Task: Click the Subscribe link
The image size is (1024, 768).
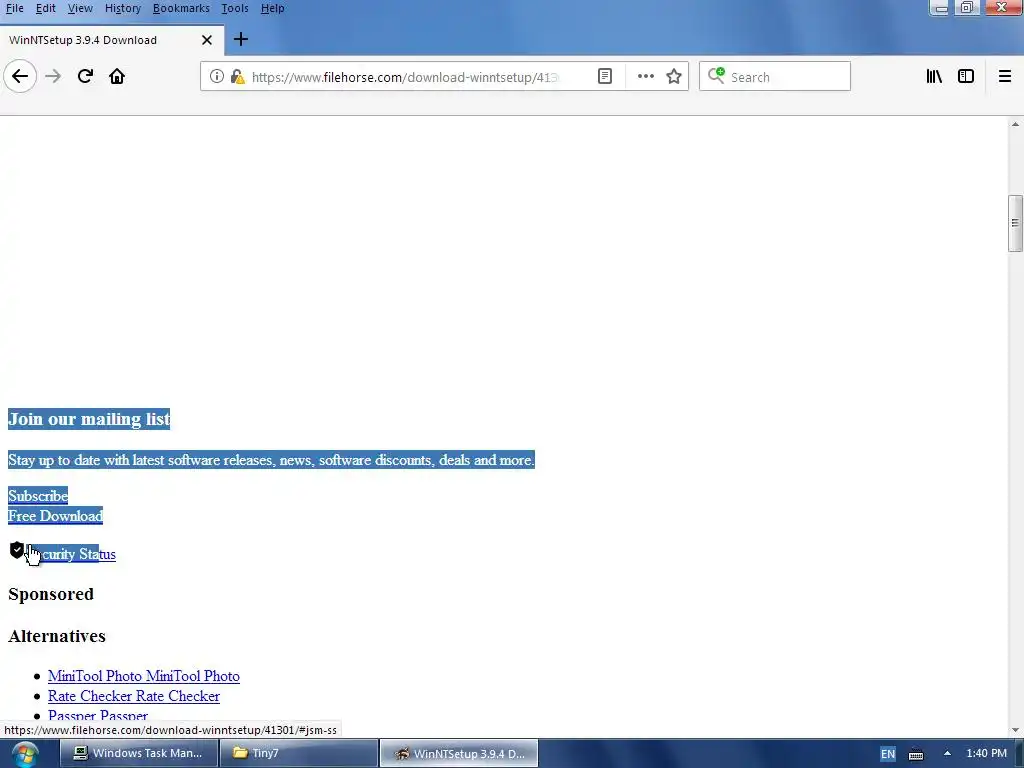Action: coord(38,496)
